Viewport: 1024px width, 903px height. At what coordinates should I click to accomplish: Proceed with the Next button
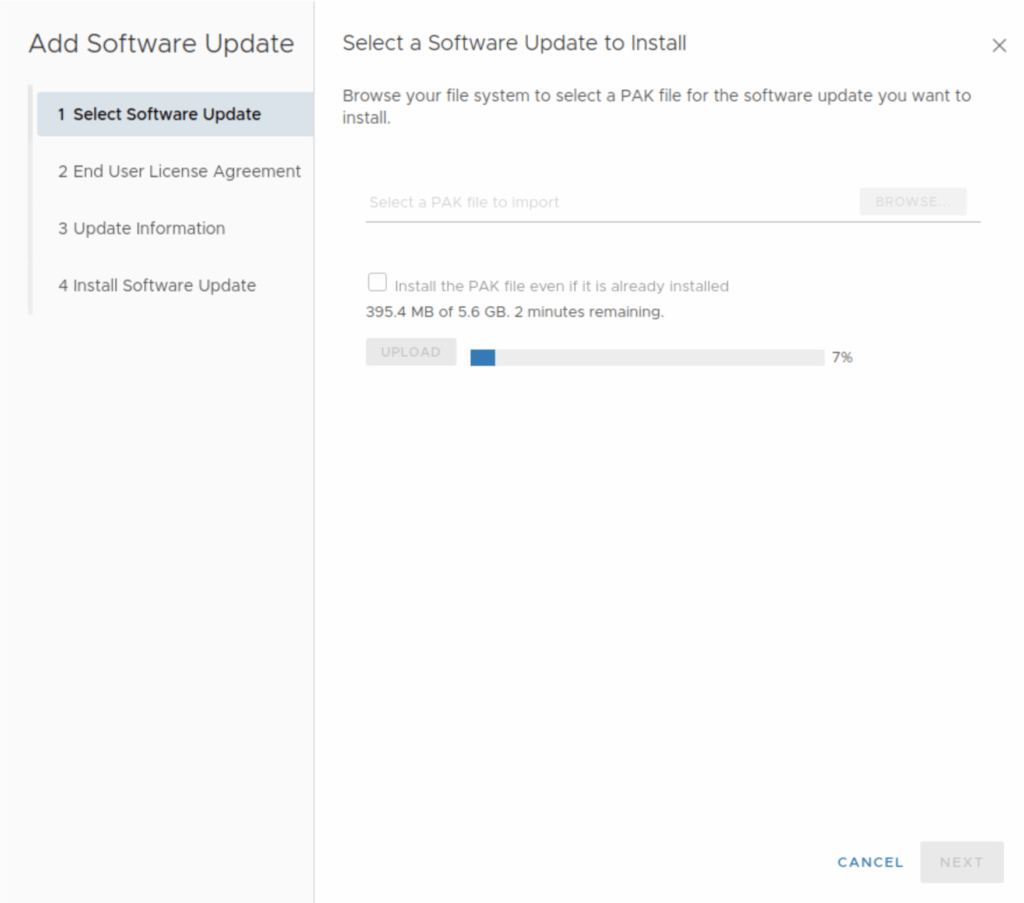961,862
